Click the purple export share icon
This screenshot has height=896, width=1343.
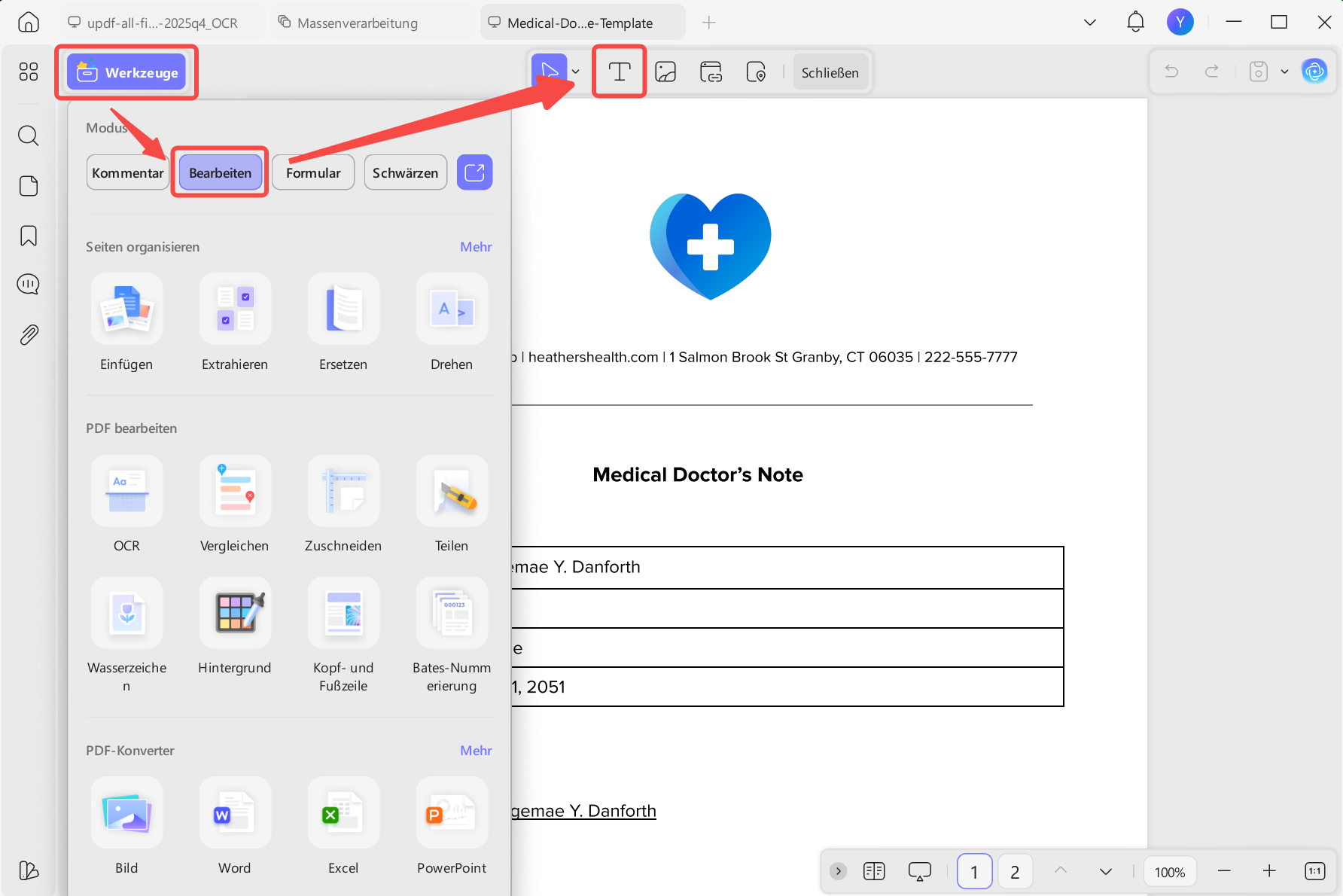coord(474,172)
